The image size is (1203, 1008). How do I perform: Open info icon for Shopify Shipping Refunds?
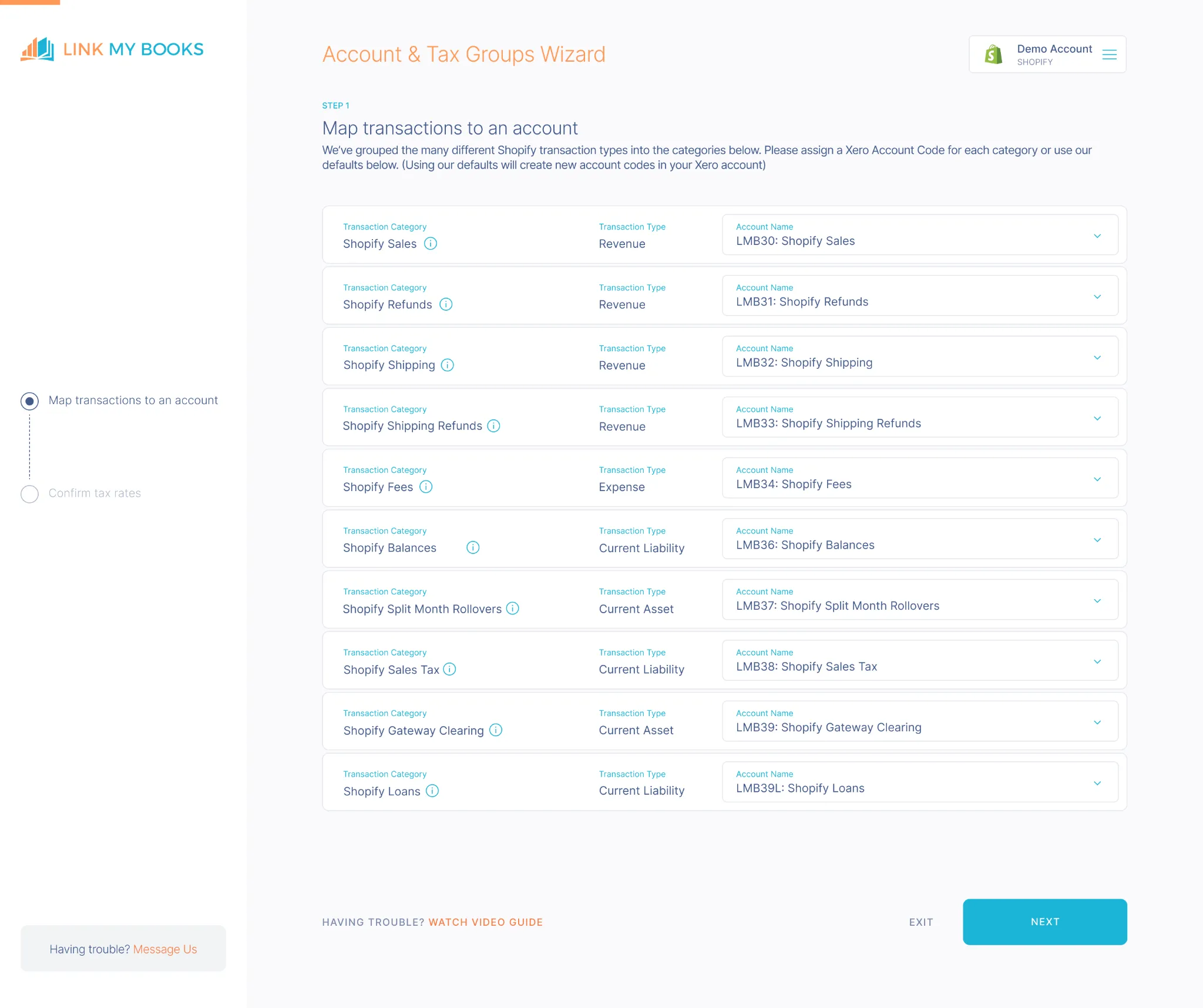coord(494,426)
